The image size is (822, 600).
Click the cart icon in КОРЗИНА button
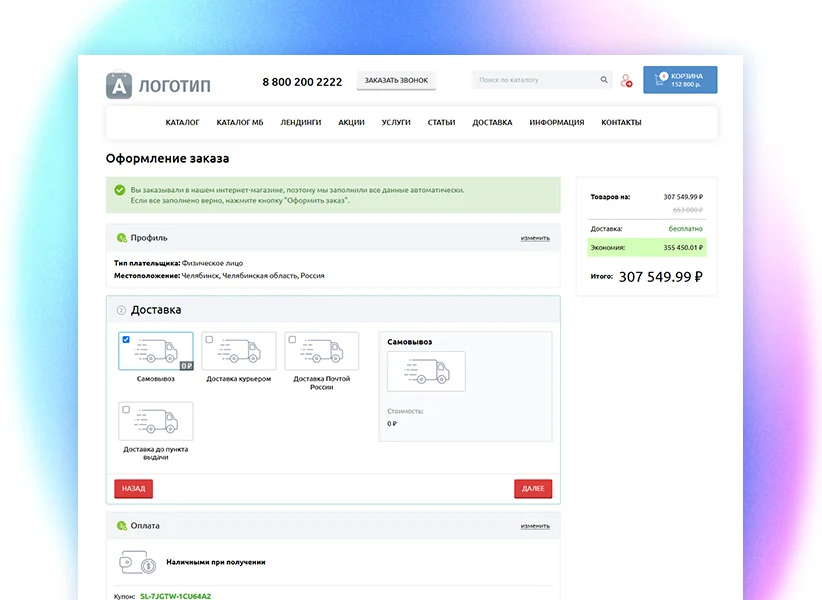click(x=660, y=80)
